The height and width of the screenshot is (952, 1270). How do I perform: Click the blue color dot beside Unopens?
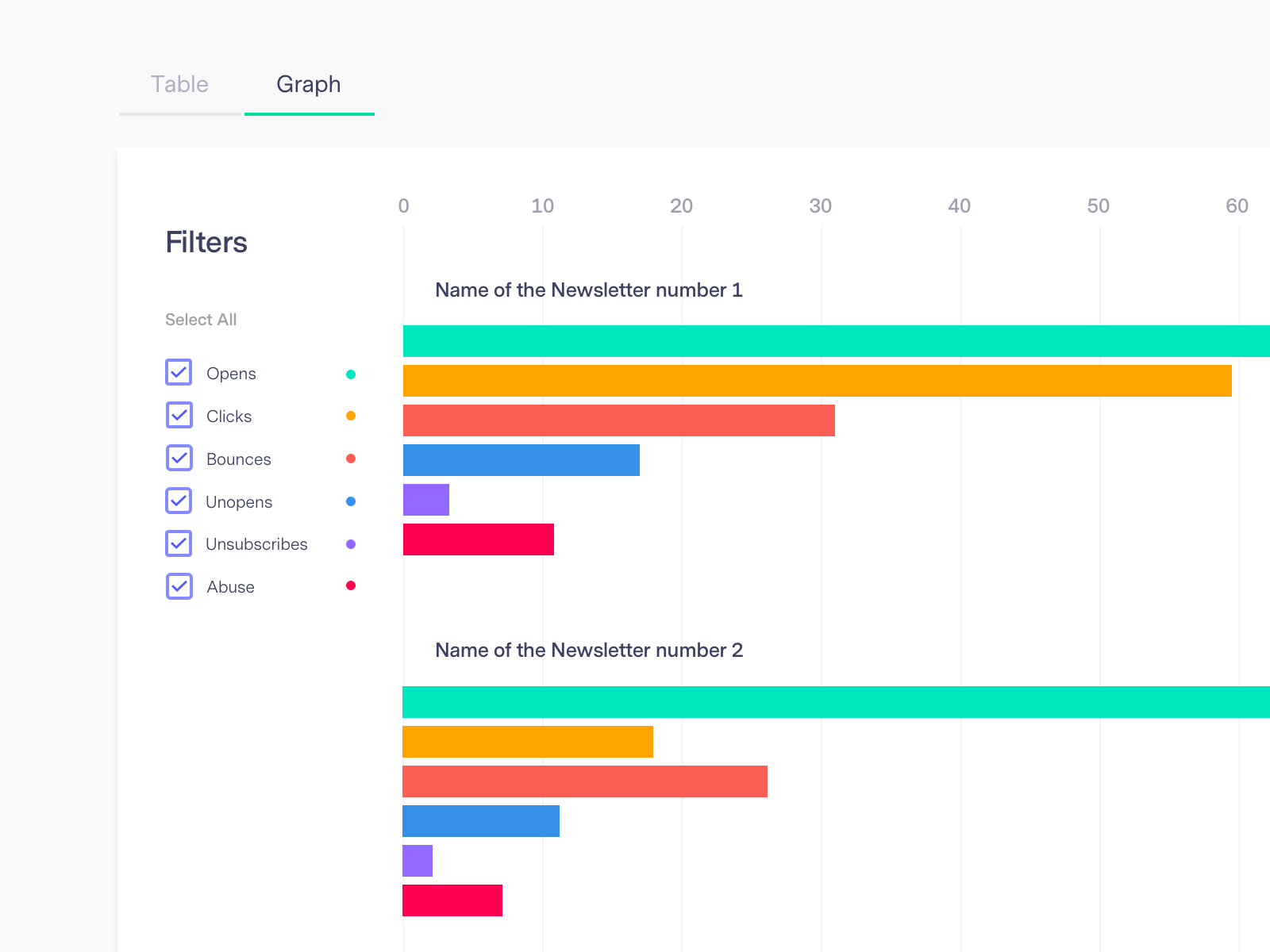(350, 501)
